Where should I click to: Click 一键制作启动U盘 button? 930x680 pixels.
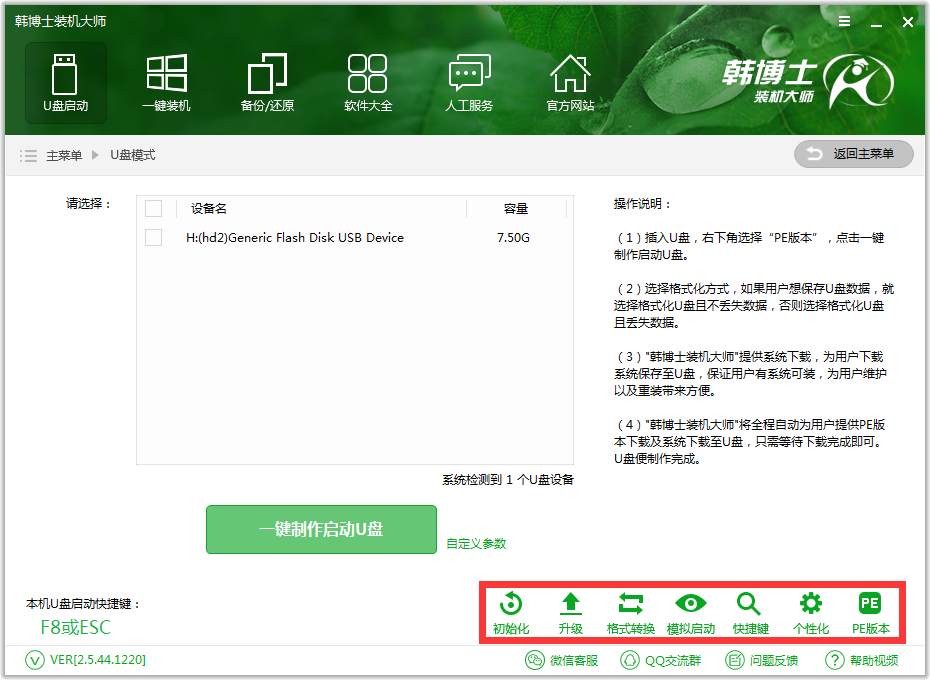pyautogui.click(x=321, y=529)
